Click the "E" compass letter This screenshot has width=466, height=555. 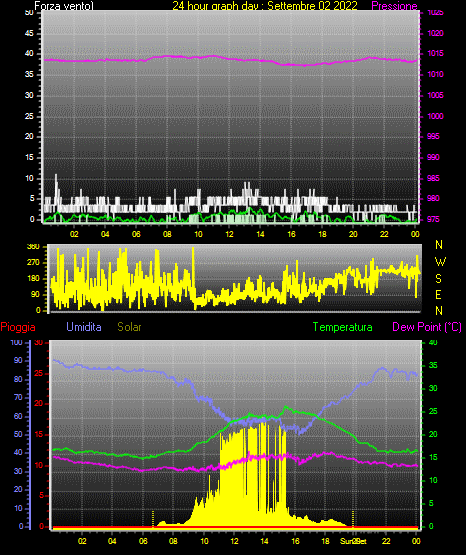[x=438, y=294]
